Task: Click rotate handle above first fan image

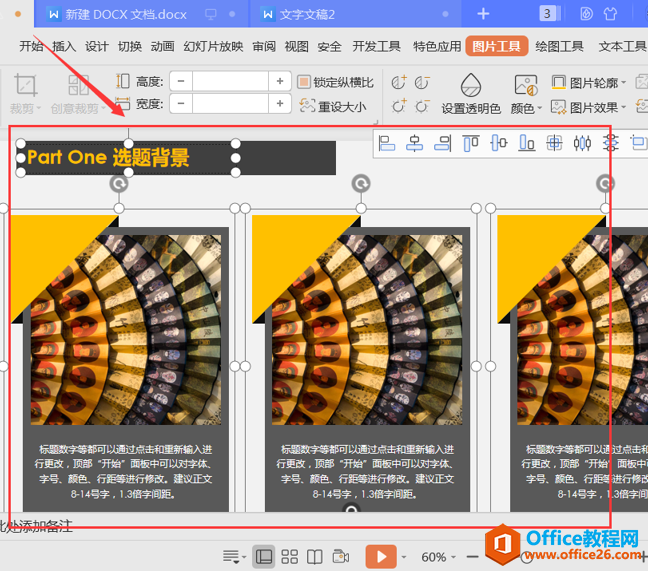Action: pyautogui.click(x=119, y=184)
